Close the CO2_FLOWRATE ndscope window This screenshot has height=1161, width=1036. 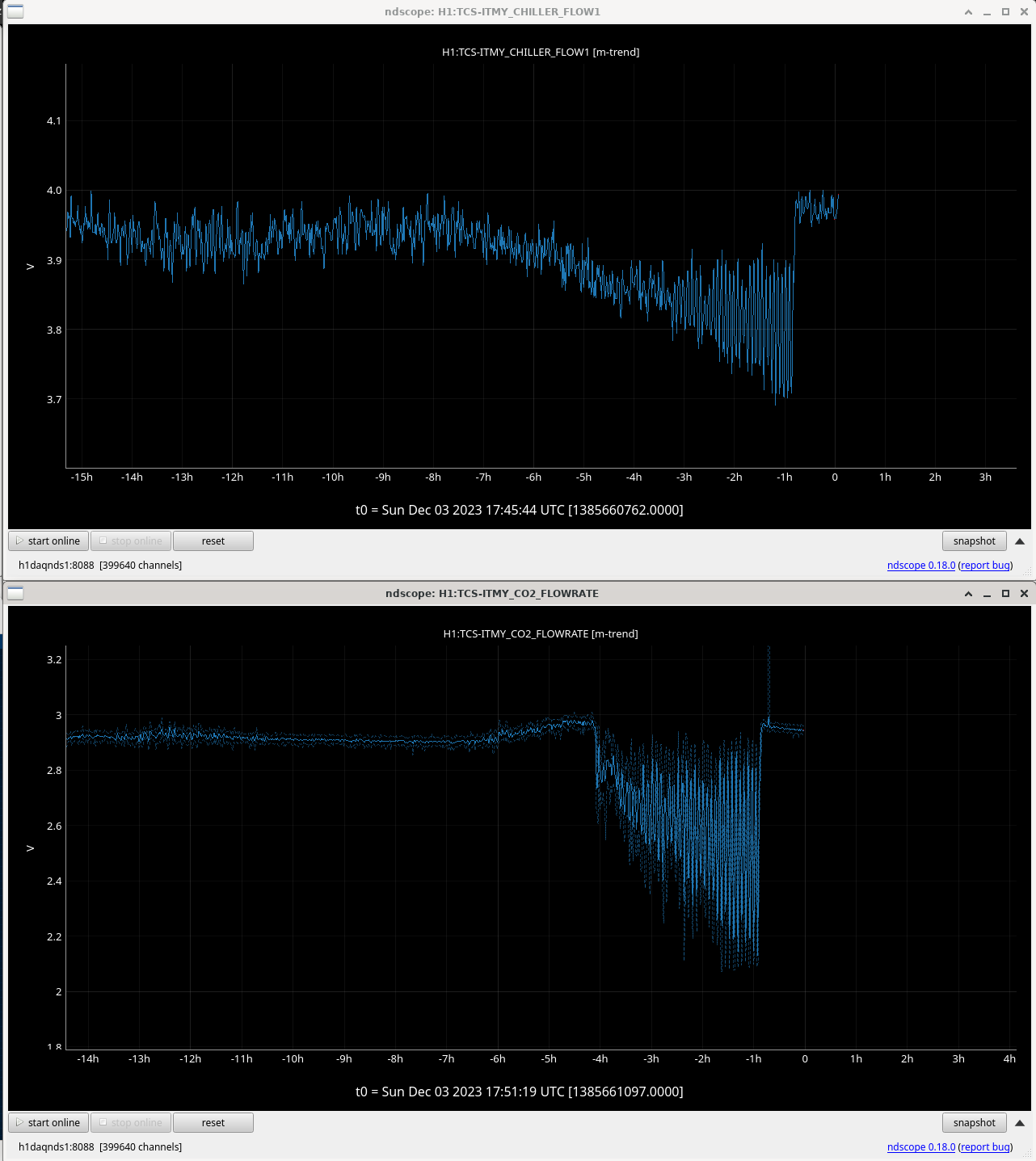(x=1024, y=594)
